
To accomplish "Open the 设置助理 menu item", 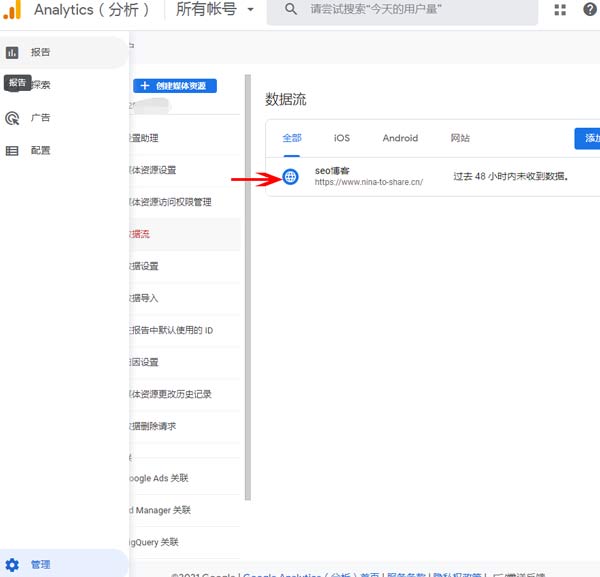I will 184,138.
